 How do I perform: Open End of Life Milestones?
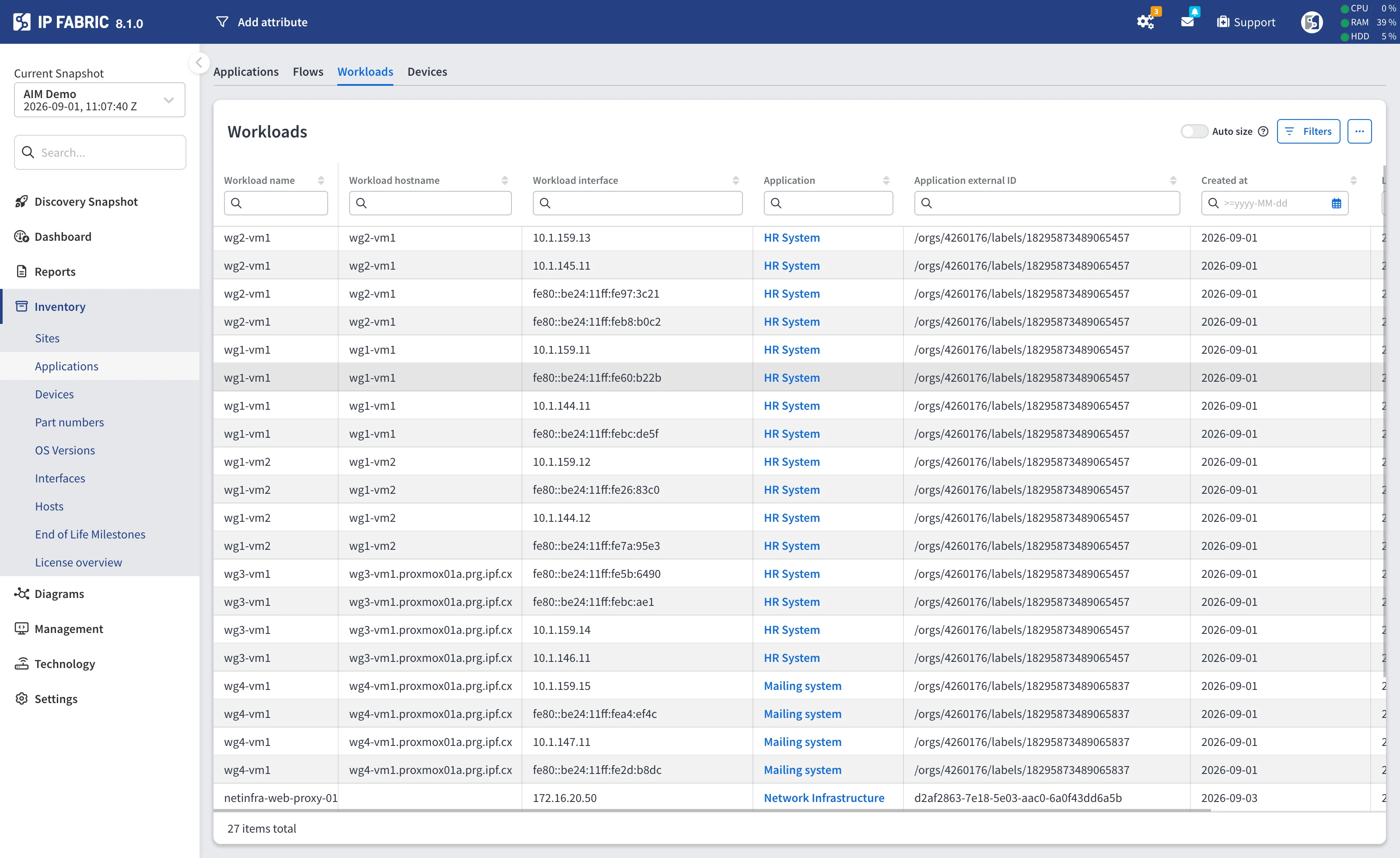tap(90, 534)
